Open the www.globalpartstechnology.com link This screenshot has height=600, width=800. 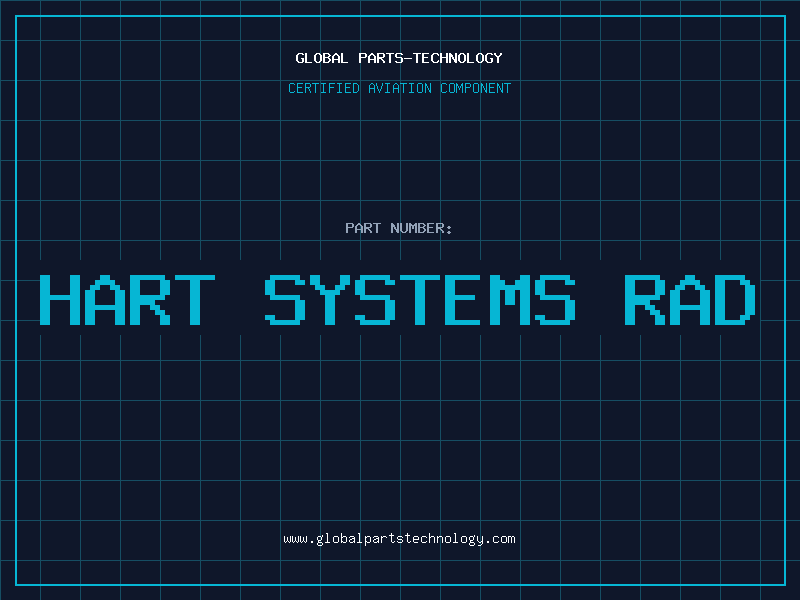(x=399, y=538)
